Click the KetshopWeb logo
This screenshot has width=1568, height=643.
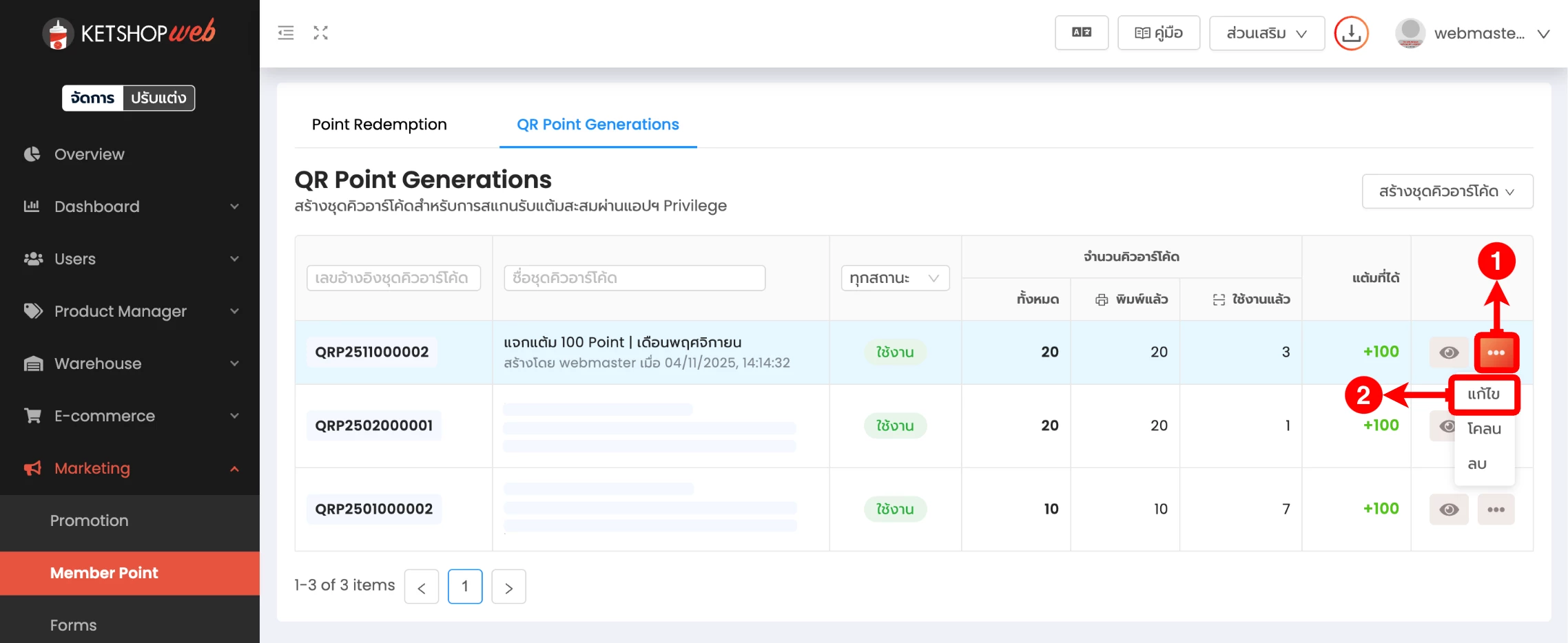tap(129, 32)
